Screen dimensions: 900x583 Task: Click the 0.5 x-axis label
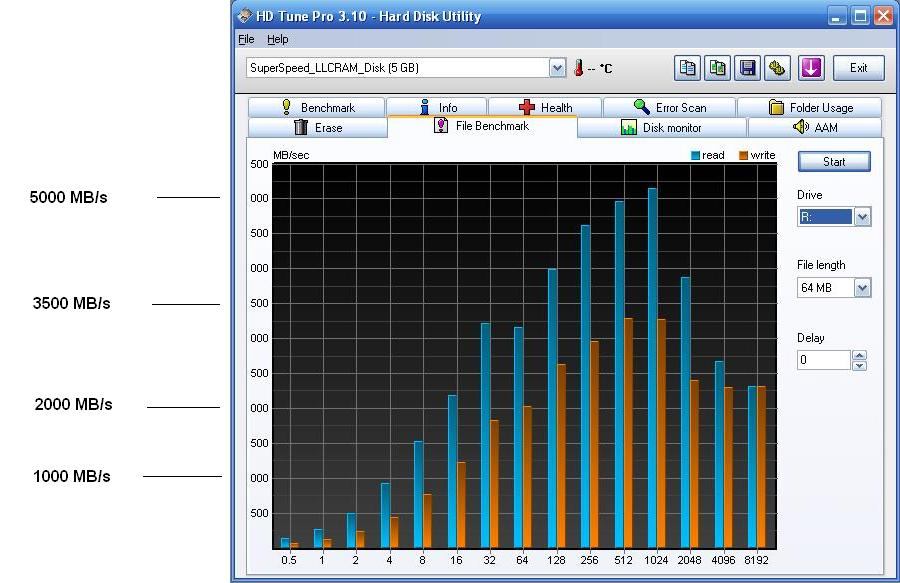tap(289, 560)
